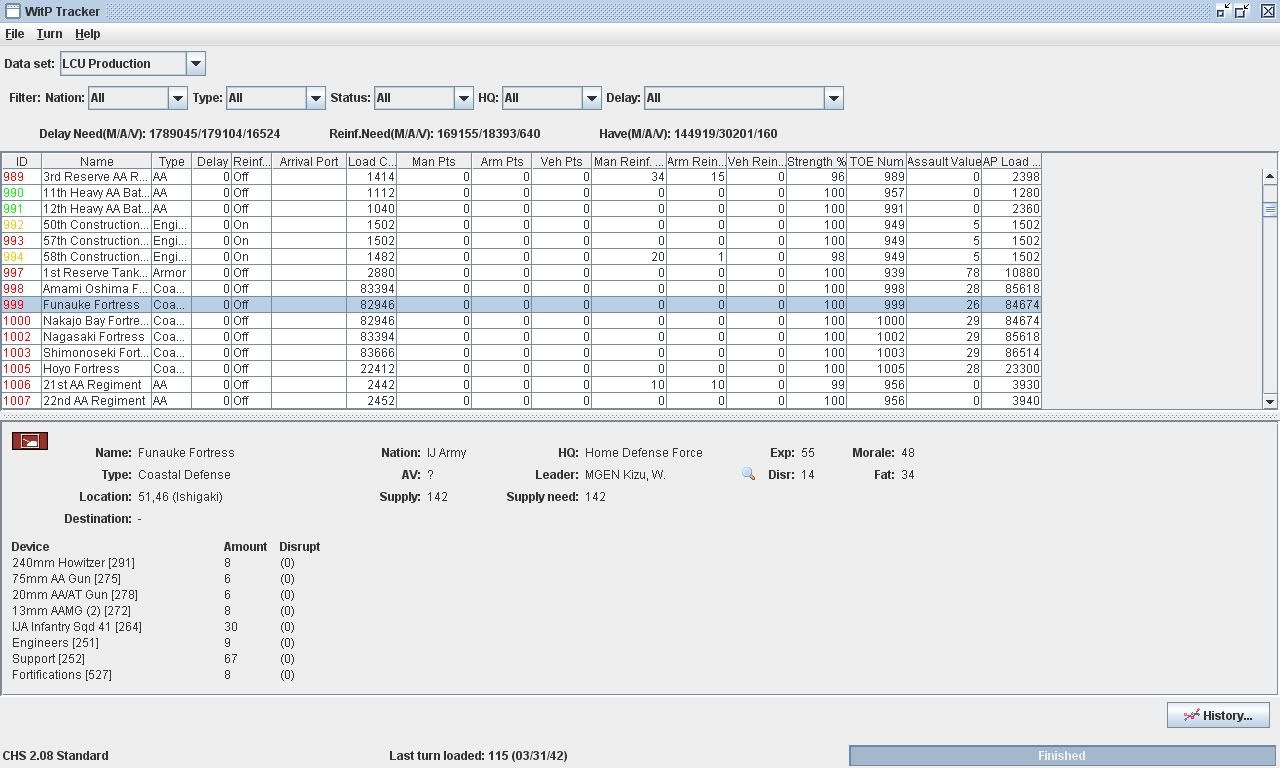The image size is (1280, 768).
Task: Select the 22nd AA Regiment row
Action: (521, 401)
